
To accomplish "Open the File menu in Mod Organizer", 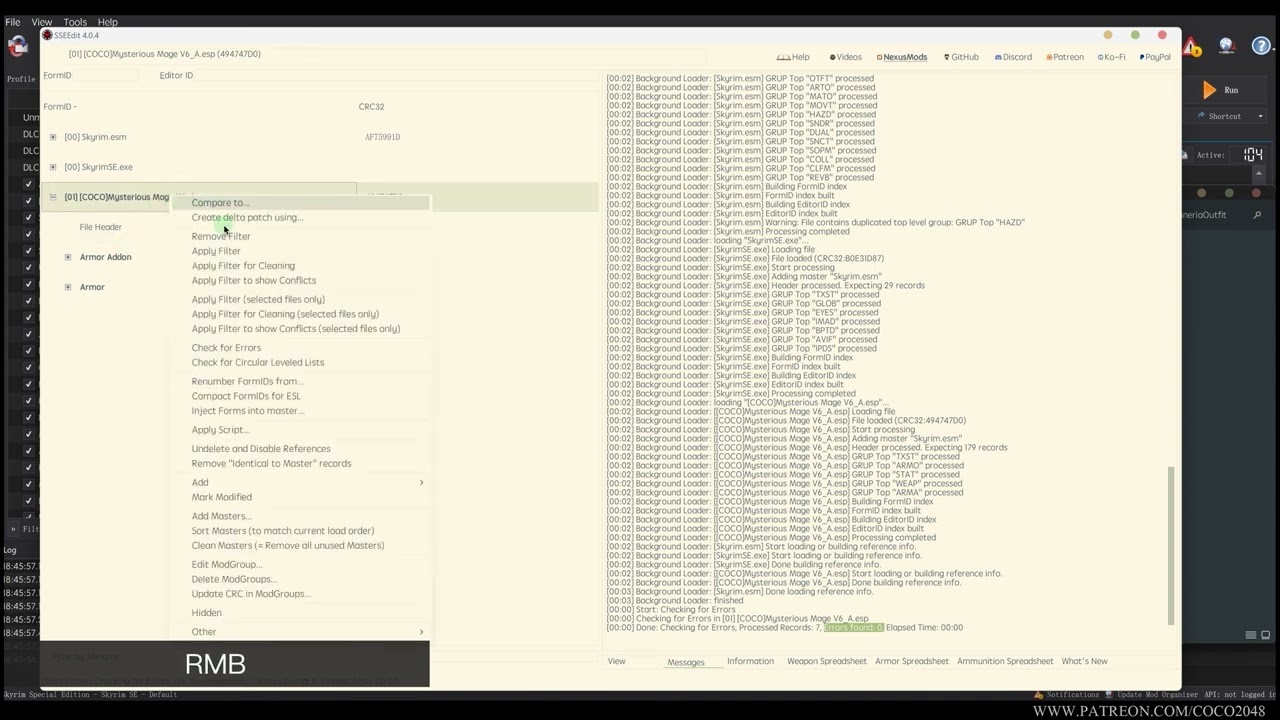I will tap(13, 22).
